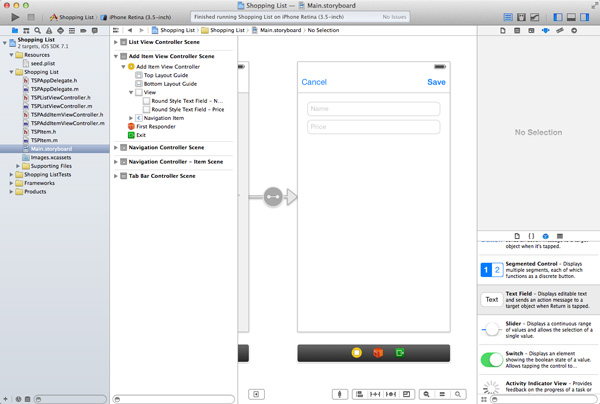Click Main.storyboard in the jump bar
Image resolution: width=600 pixels, height=404 pixels.
tap(277, 30)
